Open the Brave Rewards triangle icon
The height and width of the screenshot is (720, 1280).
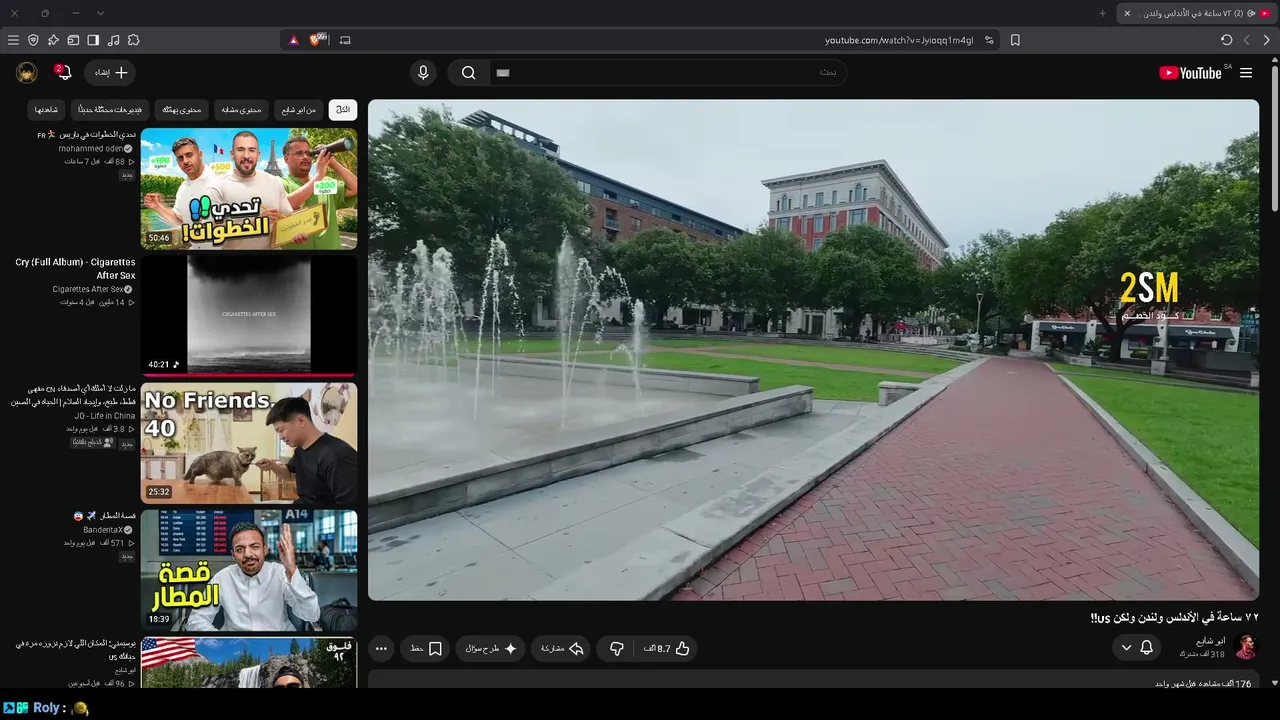293,40
